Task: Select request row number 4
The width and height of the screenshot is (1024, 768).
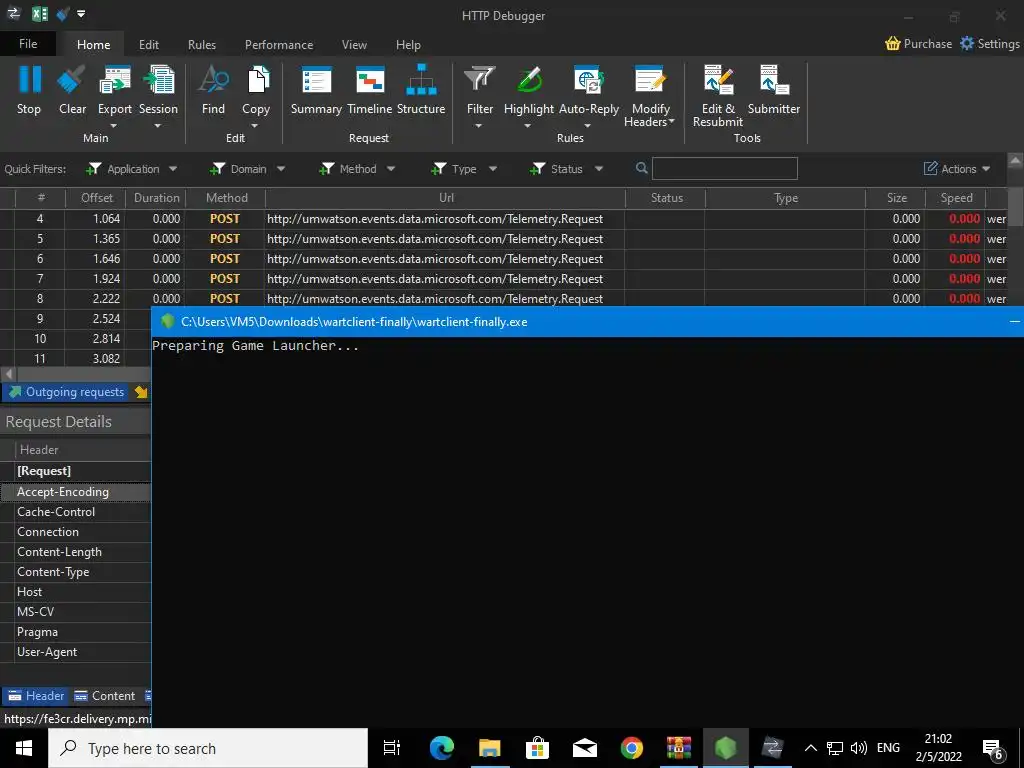Action: [503, 219]
